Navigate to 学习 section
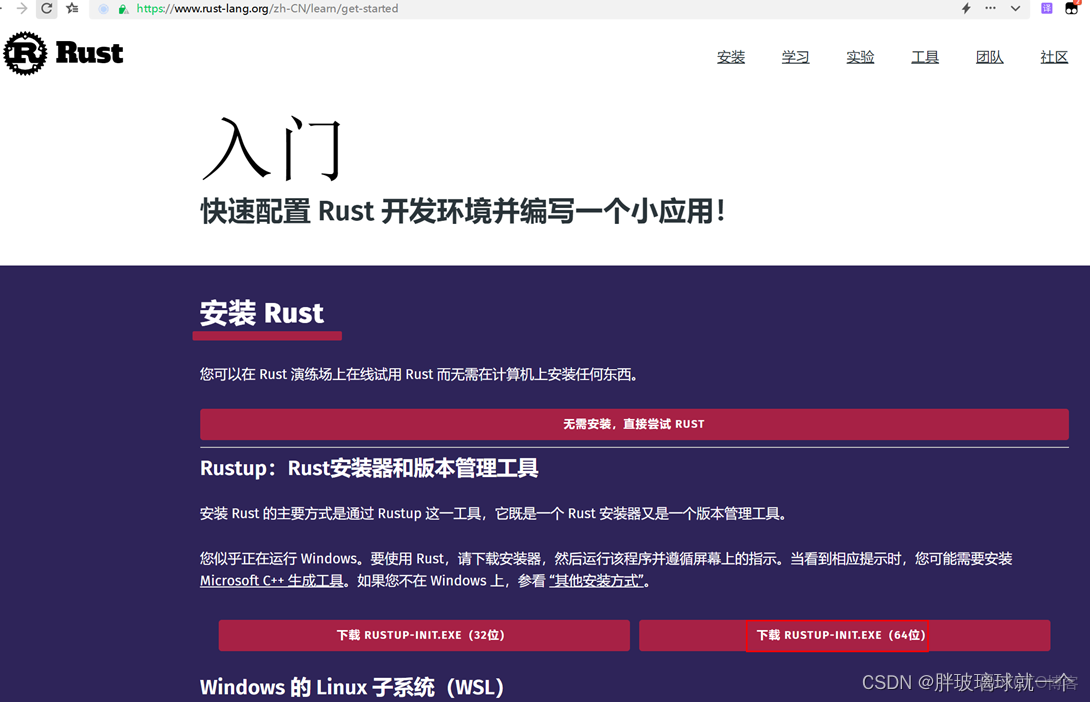The image size is (1090, 702). click(x=796, y=57)
